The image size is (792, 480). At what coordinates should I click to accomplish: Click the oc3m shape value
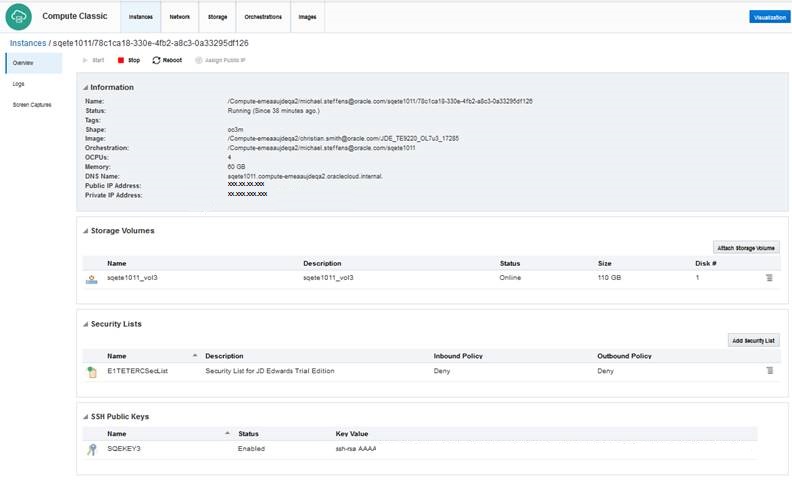[x=235, y=130]
